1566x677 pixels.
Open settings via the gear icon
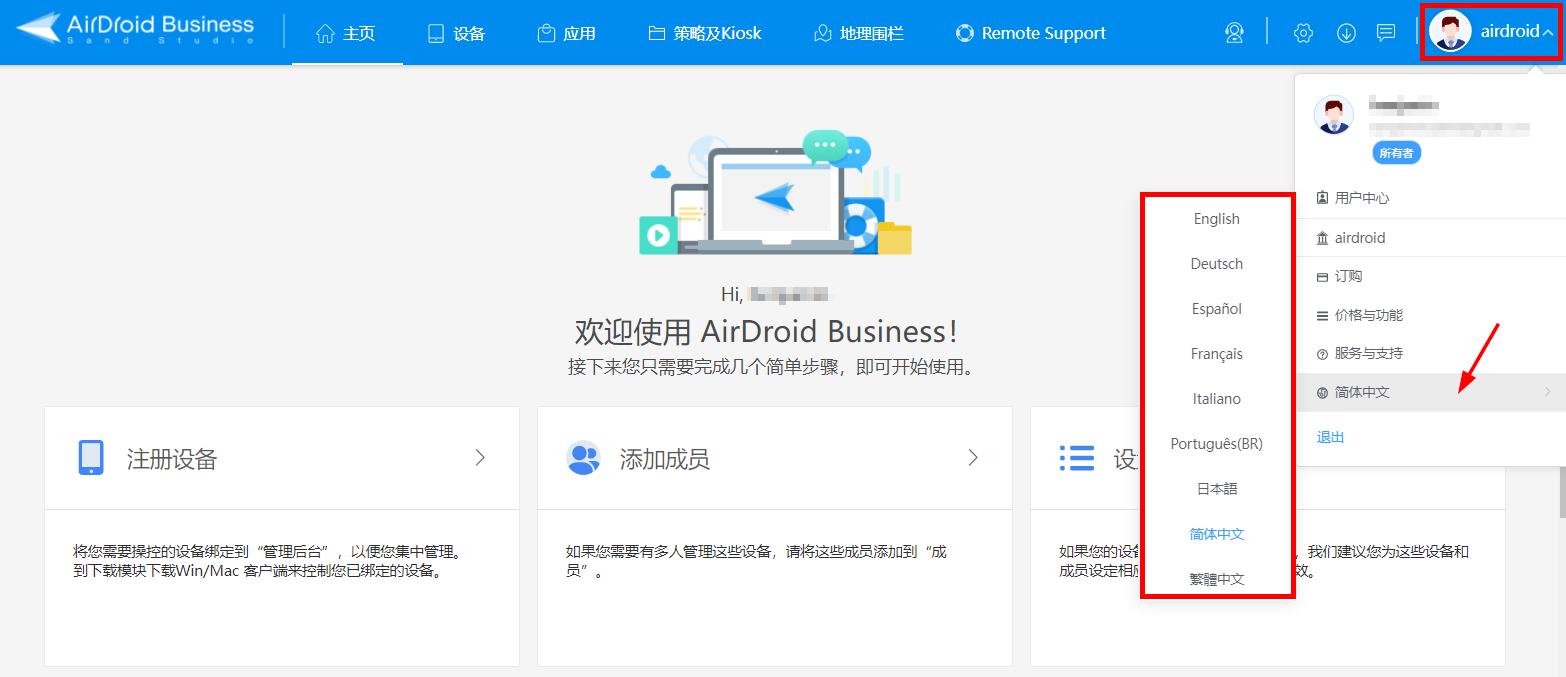tap(1303, 33)
